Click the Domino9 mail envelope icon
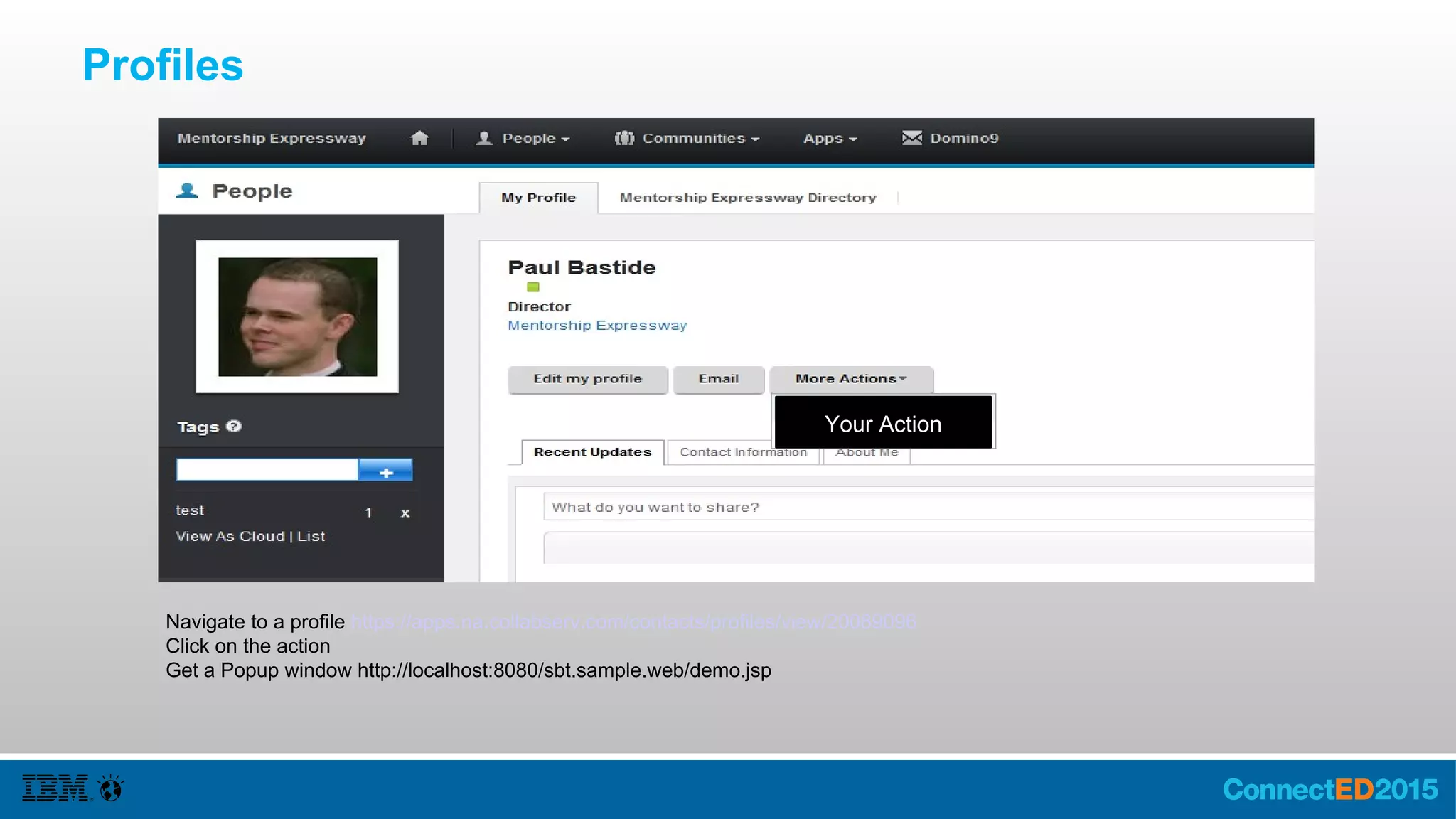 [x=911, y=137]
